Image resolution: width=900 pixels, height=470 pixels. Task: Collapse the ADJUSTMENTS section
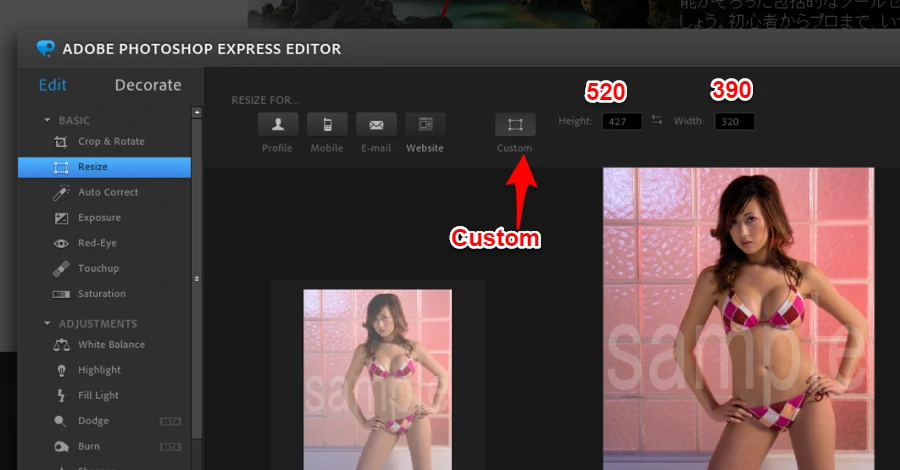(x=47, y=324)
